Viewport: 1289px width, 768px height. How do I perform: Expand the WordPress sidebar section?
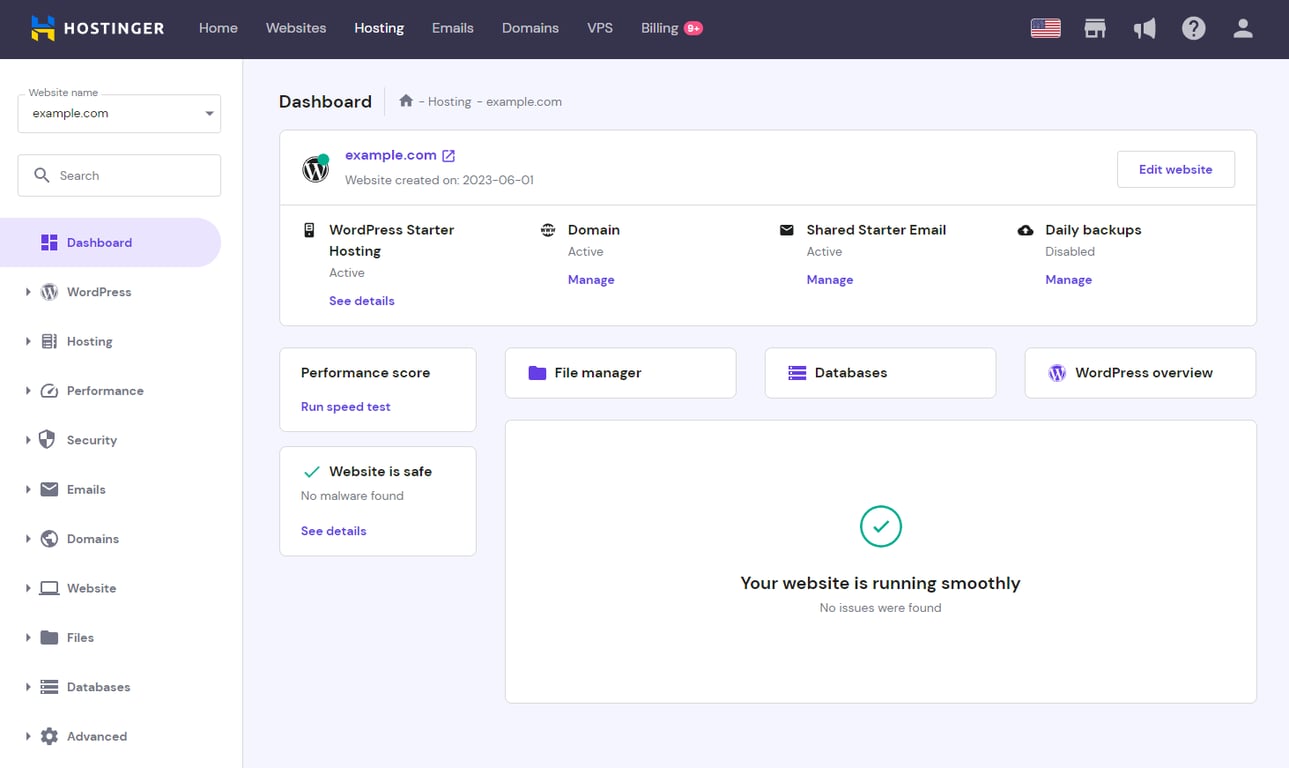click(x=99, y=292)
